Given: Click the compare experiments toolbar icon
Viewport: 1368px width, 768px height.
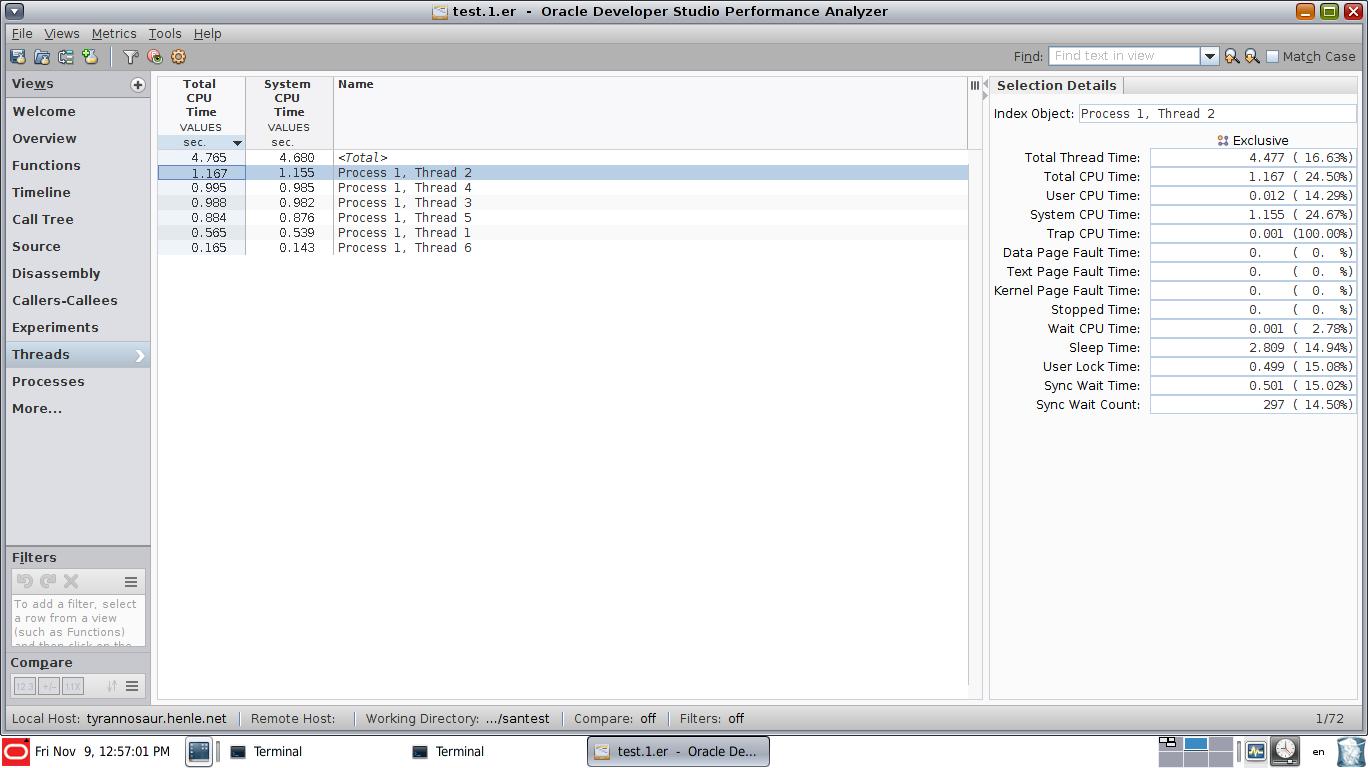Looking at the screenshot, I should click(x=66, y=57).
